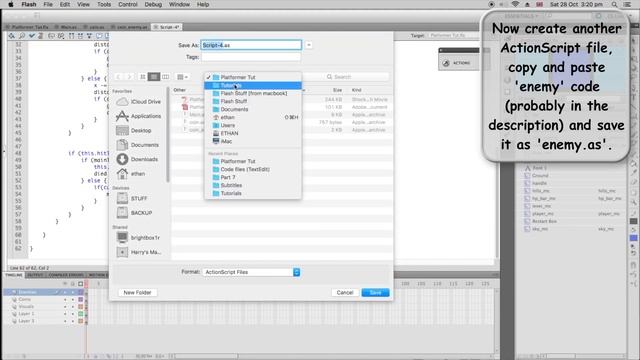The width and height of the screenshot is (640, 360).
Task: Collapse save dialog with arrow beside filename
Action: (x=309, y=45)
